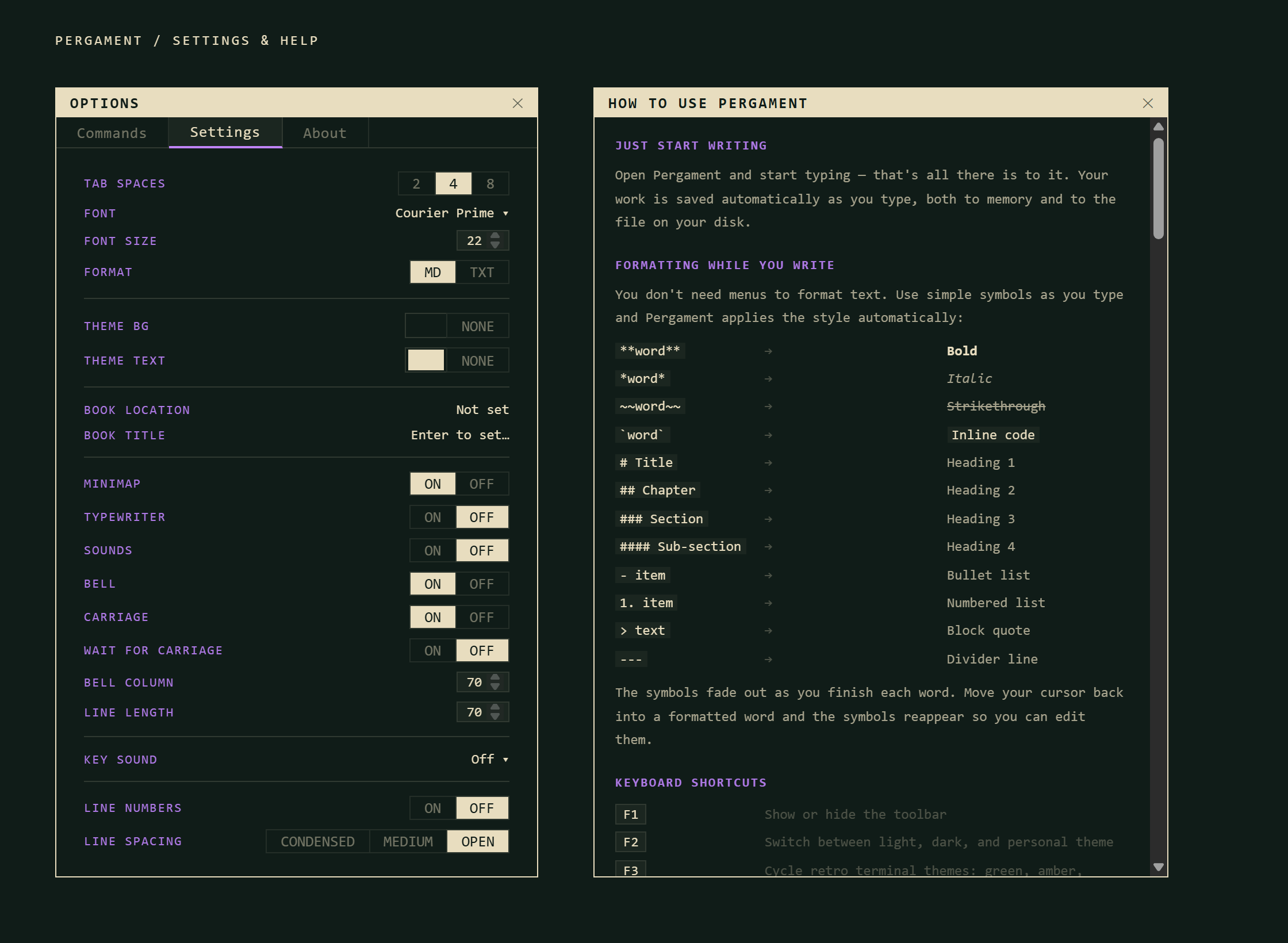The height and width of the screenshot is (943, 1288).
Task: Turn Wait For Carriage ON
Action: 432,650
